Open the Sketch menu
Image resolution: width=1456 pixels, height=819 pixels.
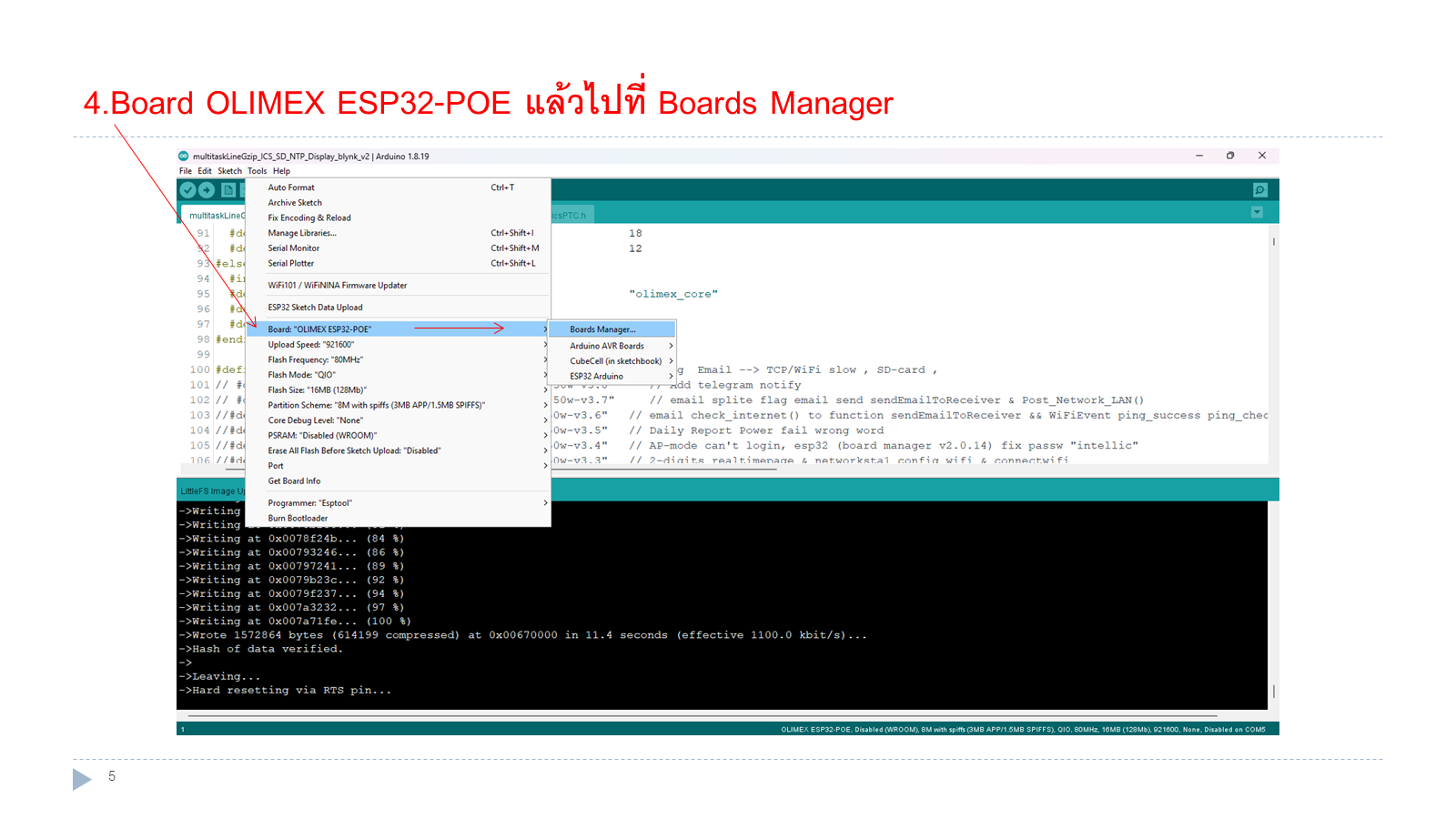(229, 171)
